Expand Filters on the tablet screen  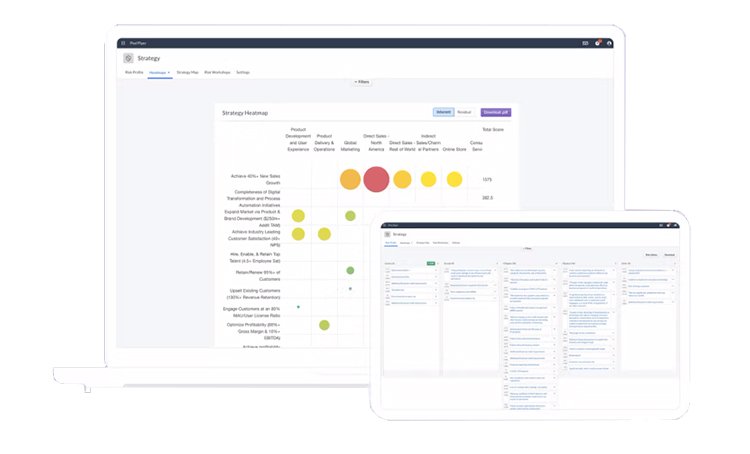click(526, 248)
